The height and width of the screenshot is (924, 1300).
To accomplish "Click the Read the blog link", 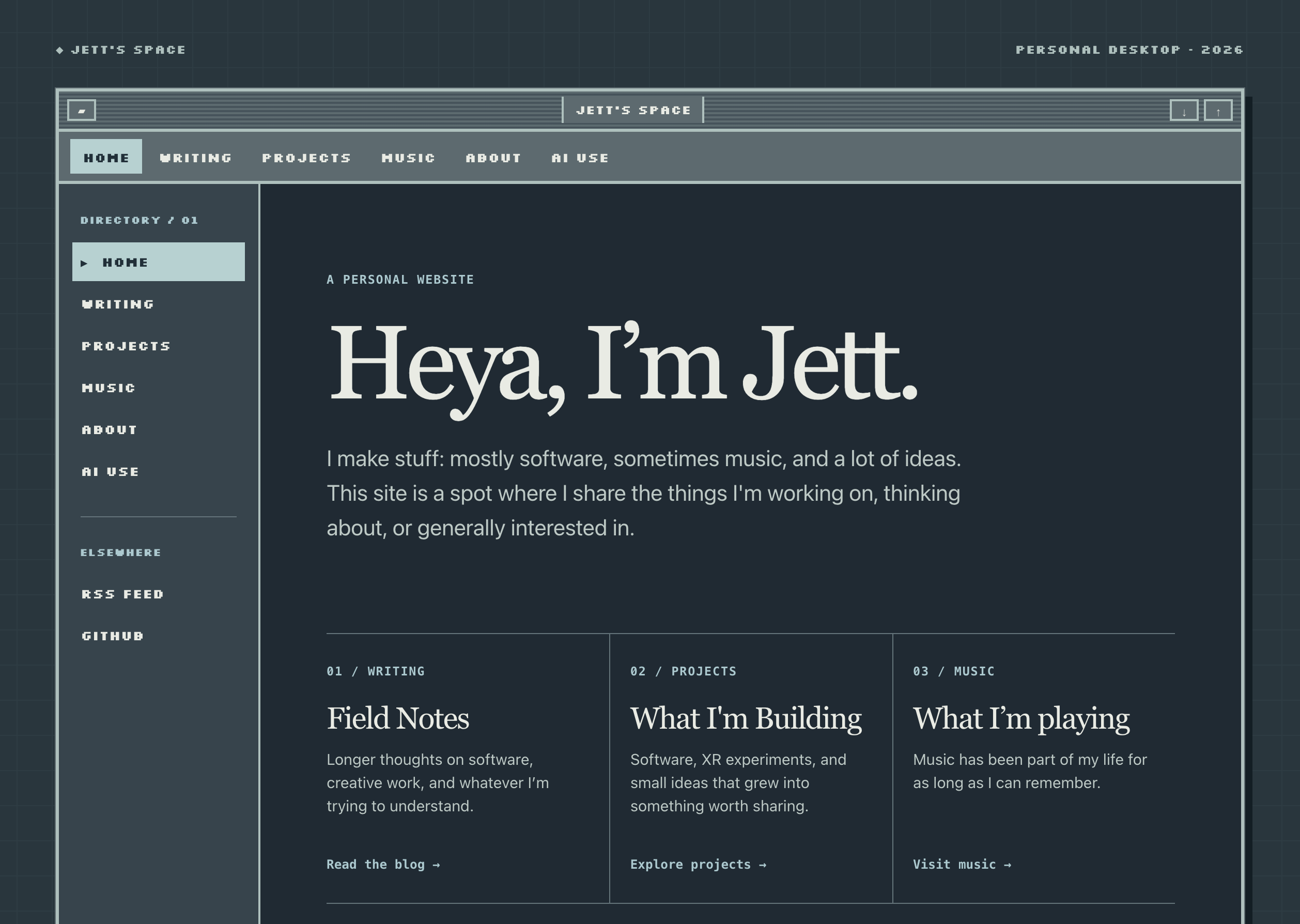I will [383, 864].
